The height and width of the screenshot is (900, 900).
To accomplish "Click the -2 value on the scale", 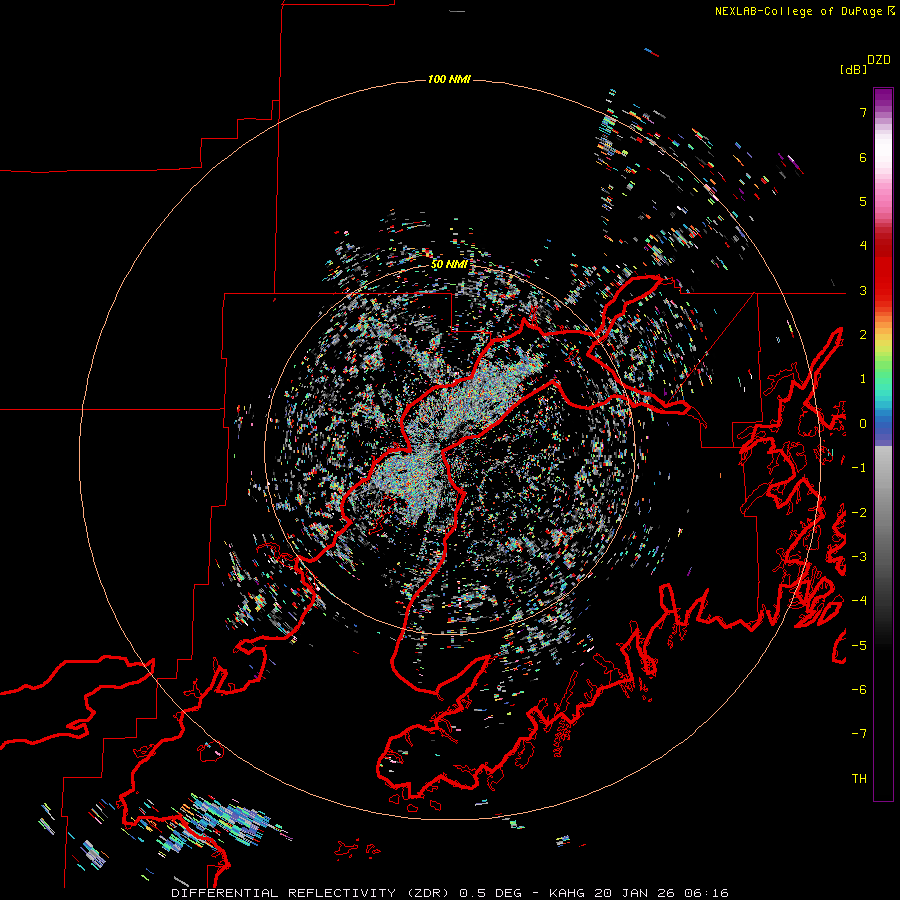I will pyautogui.click(x=859, y=513).
